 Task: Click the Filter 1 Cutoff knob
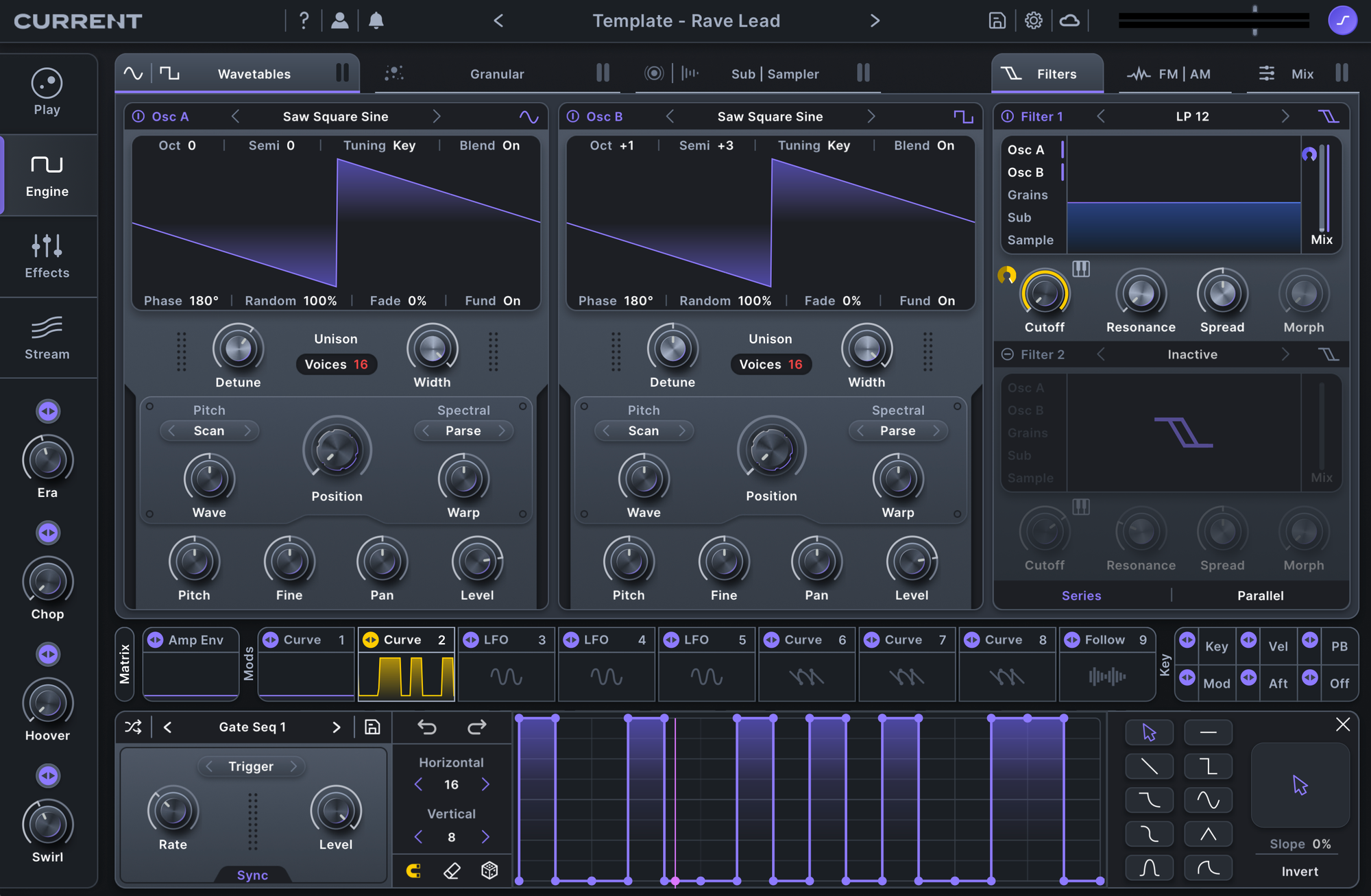click(1044, 295)
